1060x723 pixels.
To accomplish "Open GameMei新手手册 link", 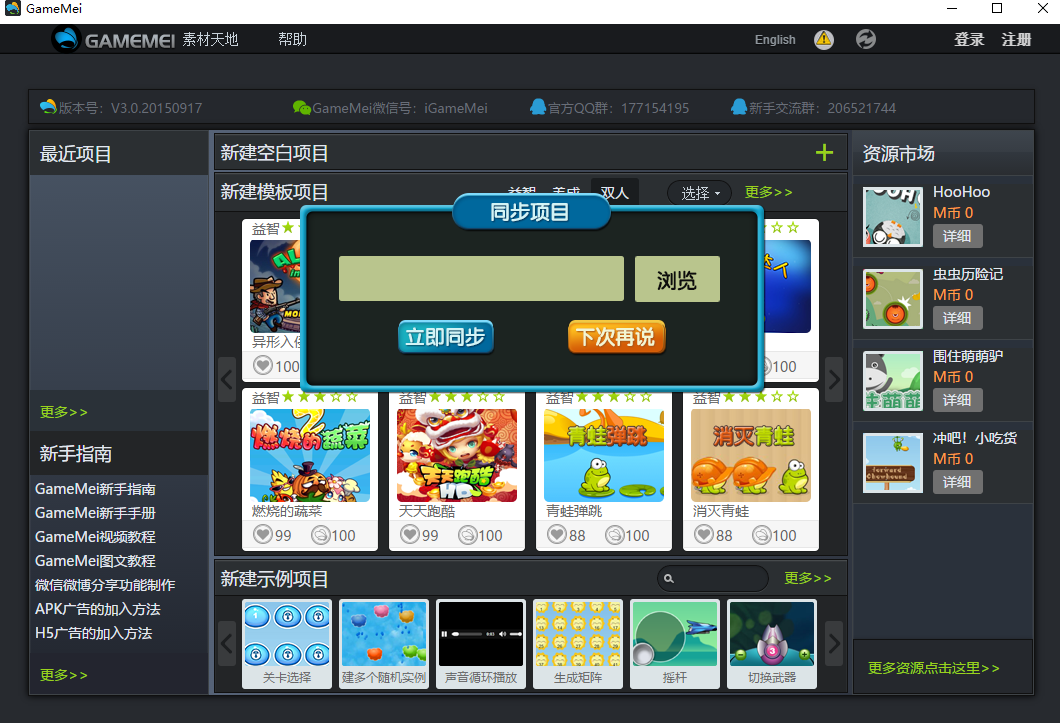I will (95, 513).
